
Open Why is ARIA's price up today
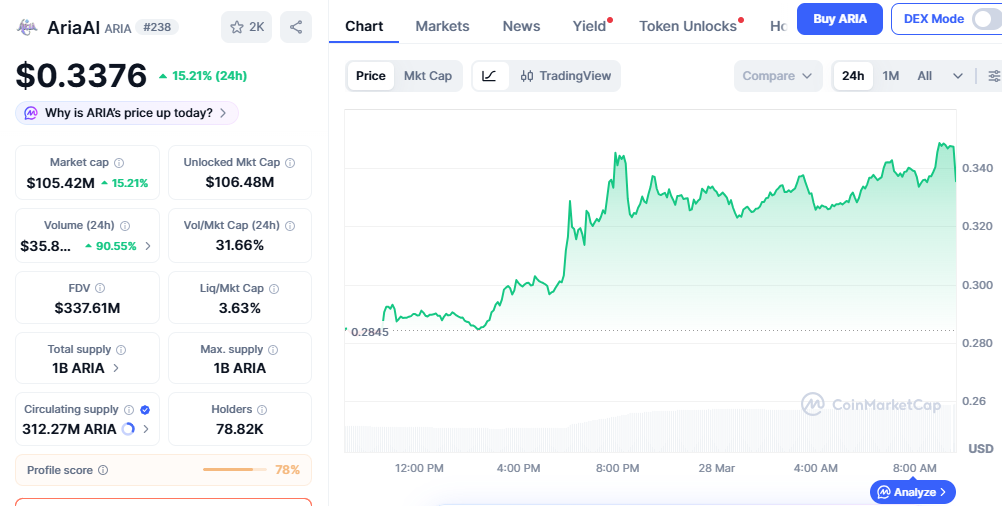(127, 113)
